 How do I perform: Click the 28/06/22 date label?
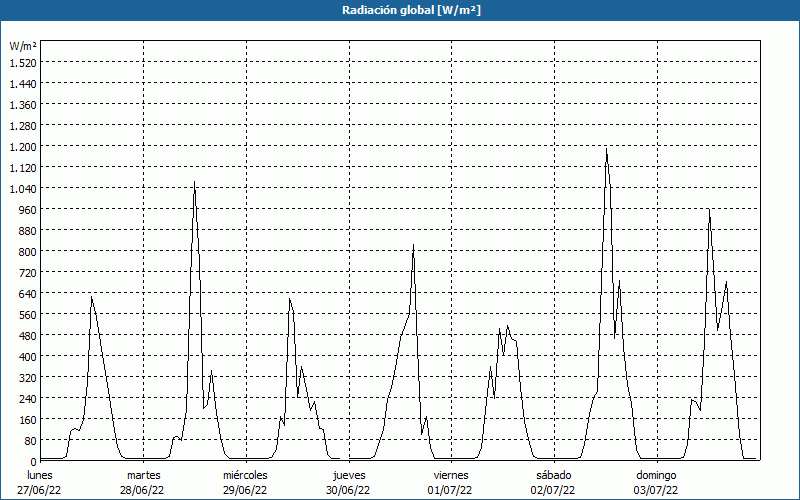pos(142,490)
